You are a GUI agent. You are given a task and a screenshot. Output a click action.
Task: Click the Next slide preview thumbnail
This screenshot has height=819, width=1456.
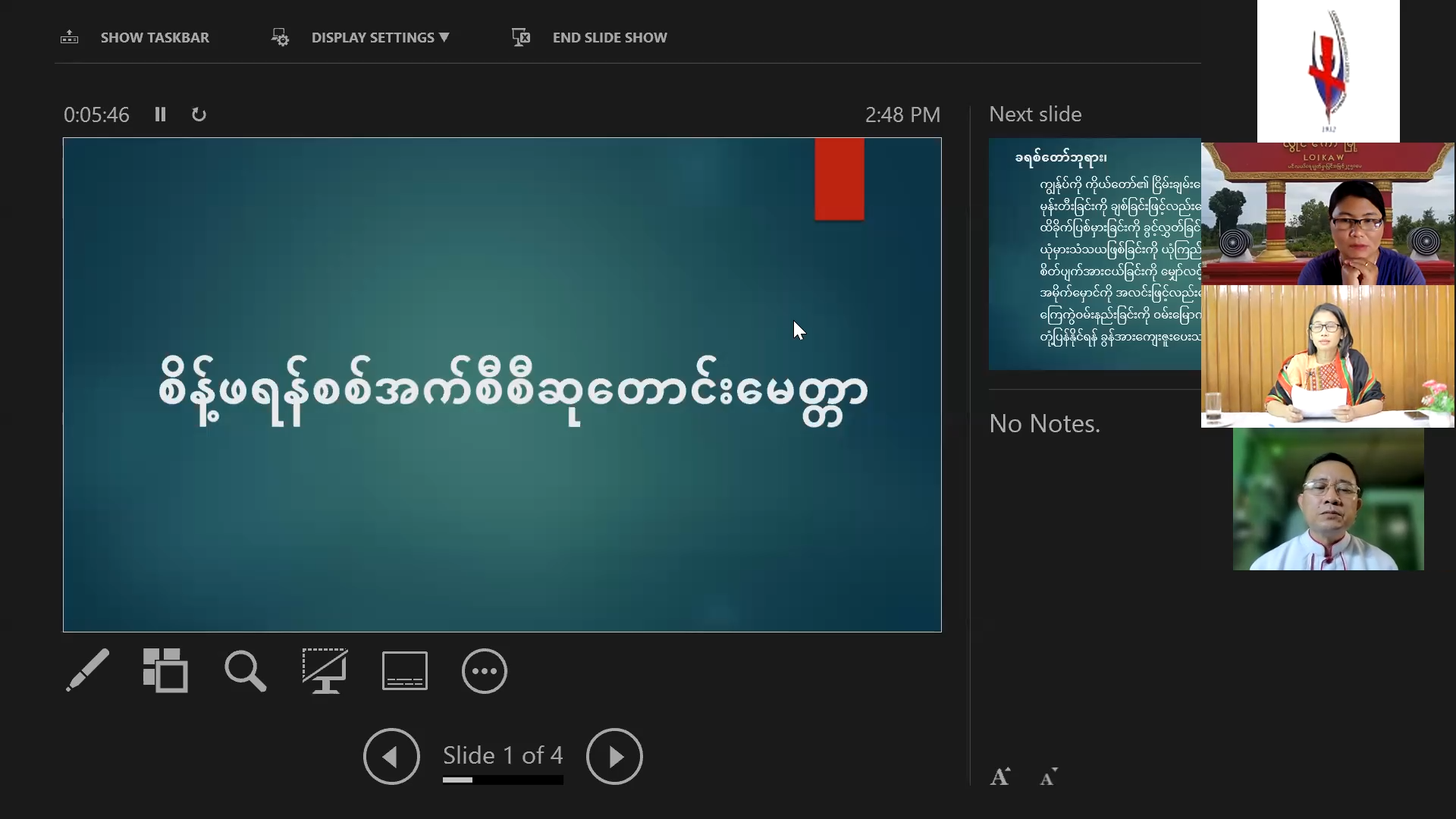click(1094, 253)
